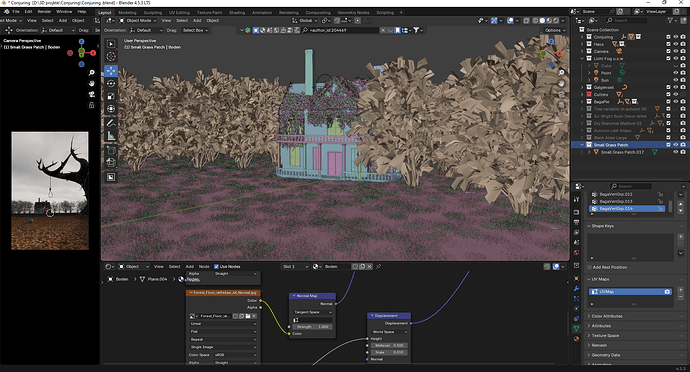Viewport: 690px width, 372px height.
Task: Select the Move tool in viewport toolbar
Action: click(x=111, y=70)
